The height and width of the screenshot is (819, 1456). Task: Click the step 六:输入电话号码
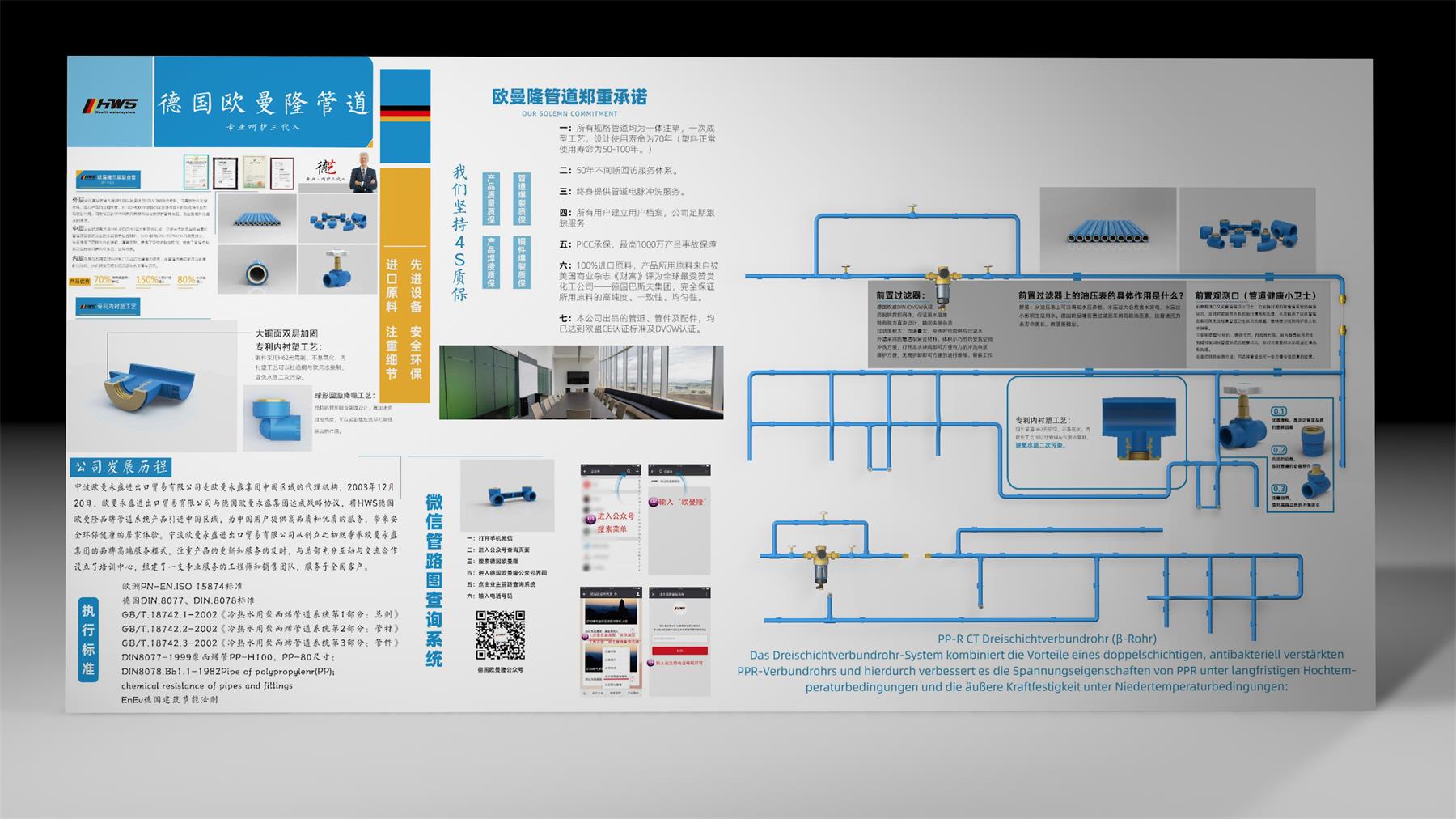pyautogui.click(x=489, y=596)
